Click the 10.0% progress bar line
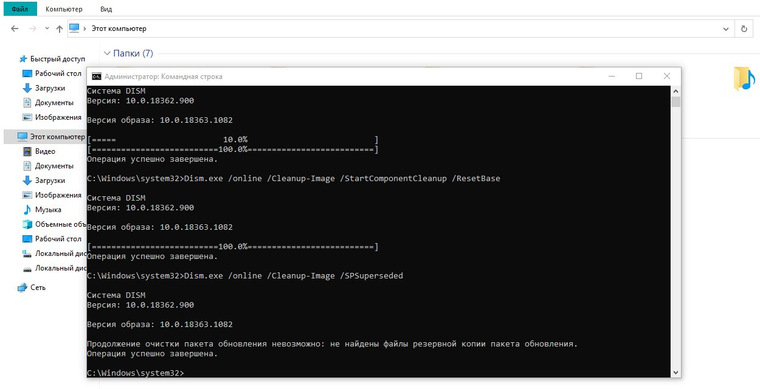760x389 pixels. click(x=233, y=140)
